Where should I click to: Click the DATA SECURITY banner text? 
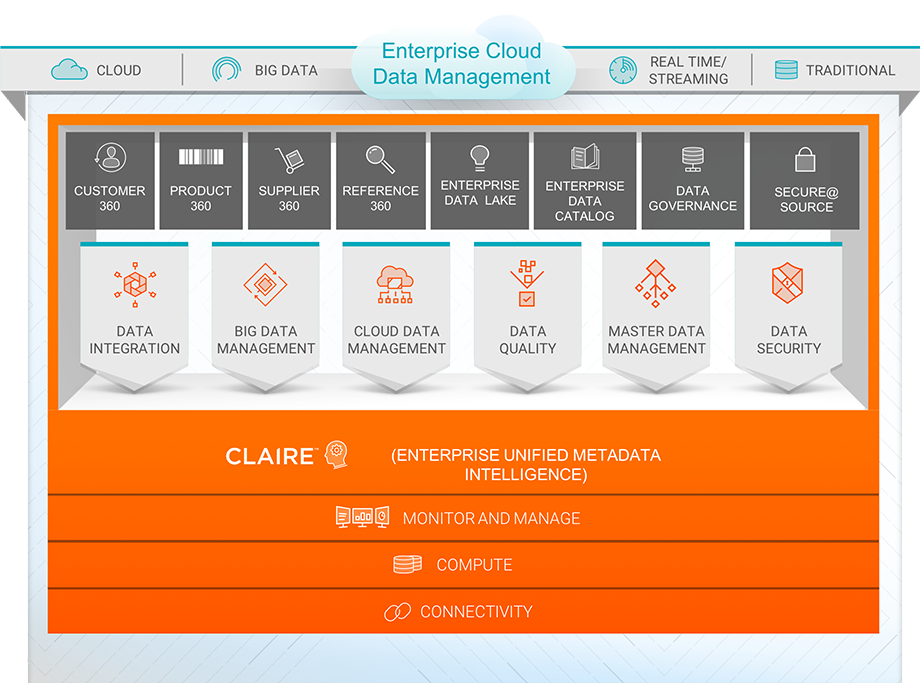tap(789, 340)
